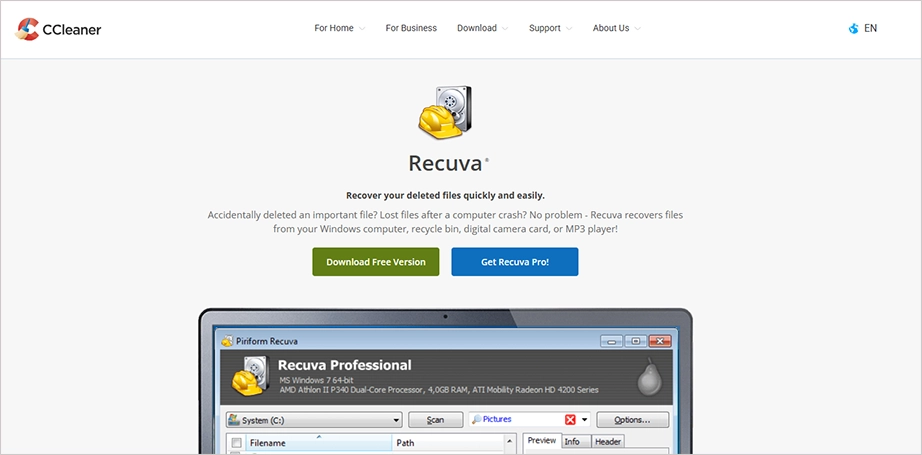This screenshot has height=455, width=922.
Task: Open the System (C:) drive dropdown
Action: coord(314,420)
